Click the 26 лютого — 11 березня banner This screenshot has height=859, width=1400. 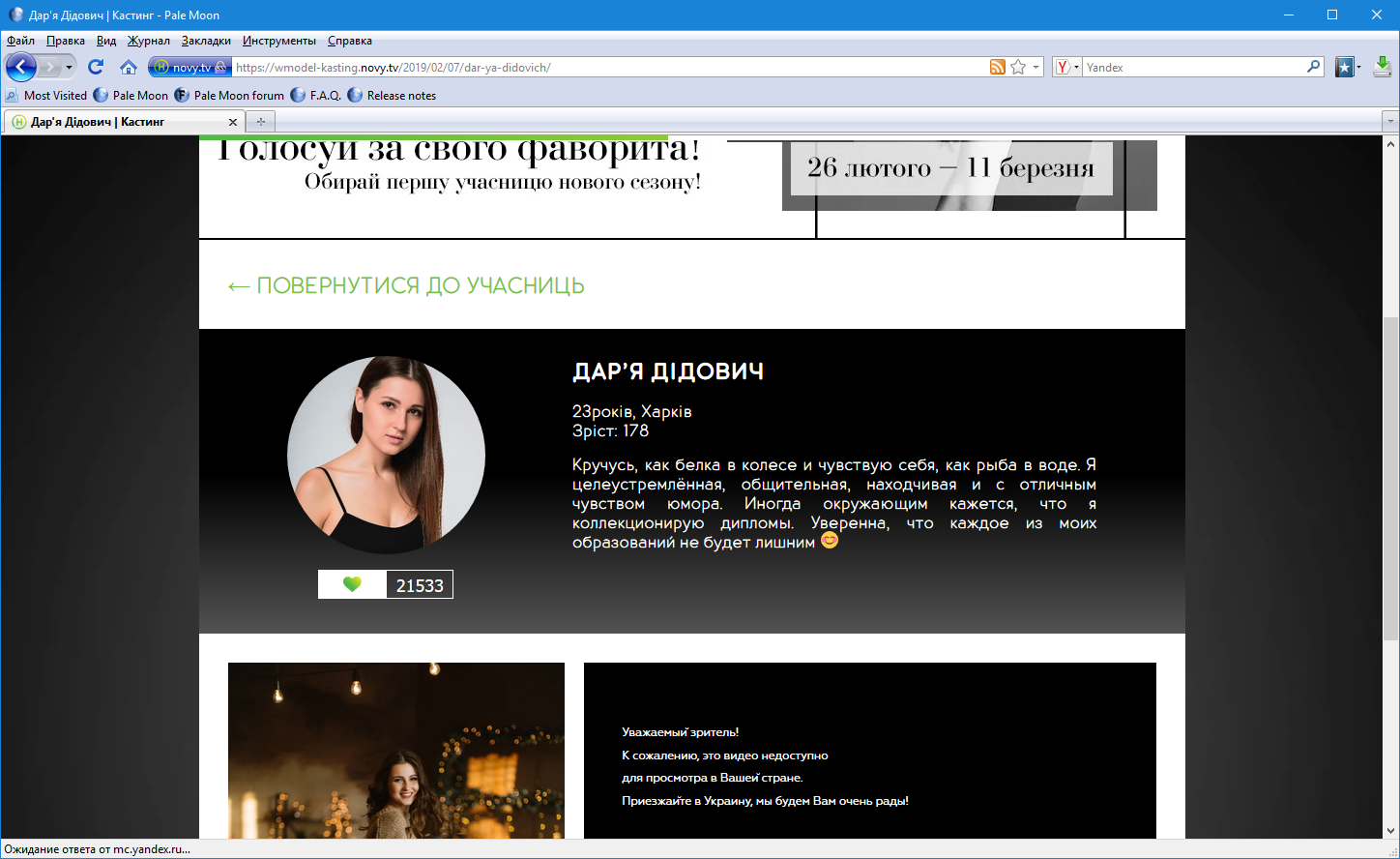pyautogui.click(x=951, y=167)
